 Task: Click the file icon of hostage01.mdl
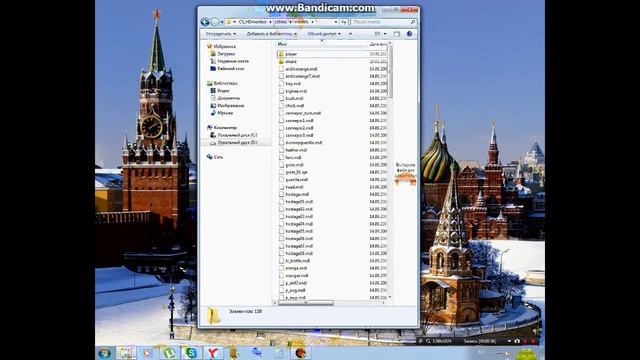click(281, 202)
